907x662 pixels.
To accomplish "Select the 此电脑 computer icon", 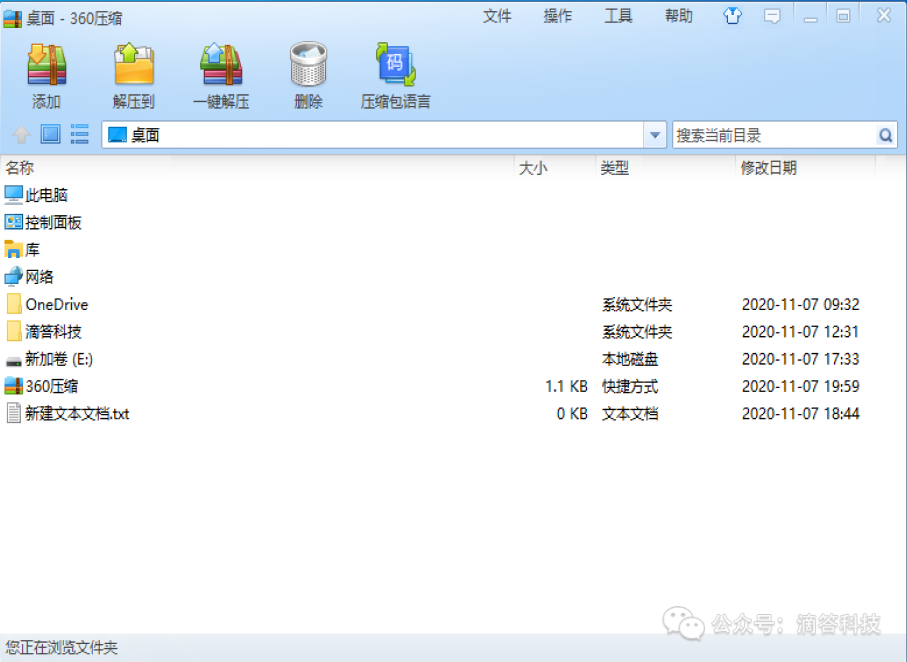I will coord(13,195).
